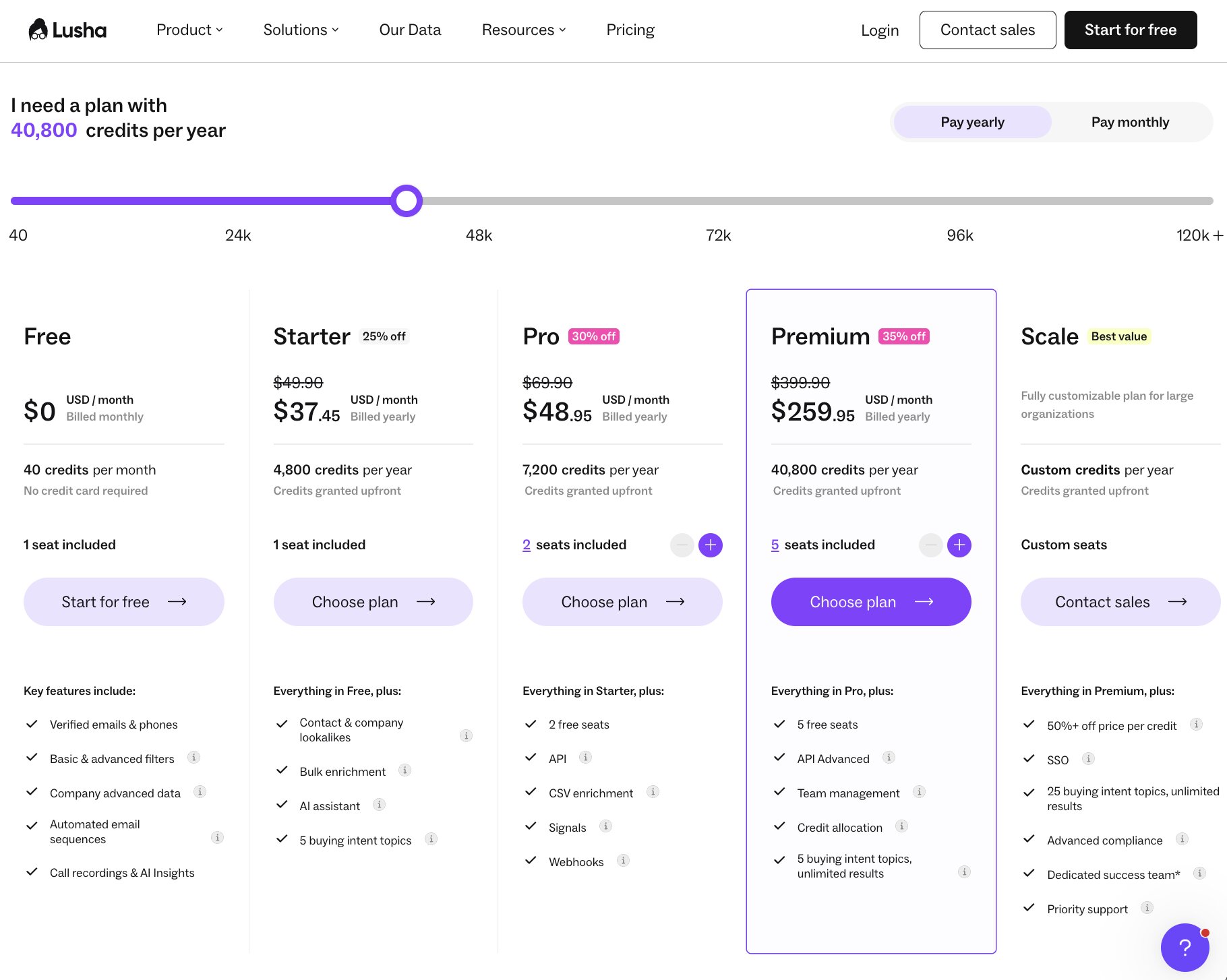
Task: Expand the Product menu
Action: [189, 30]
